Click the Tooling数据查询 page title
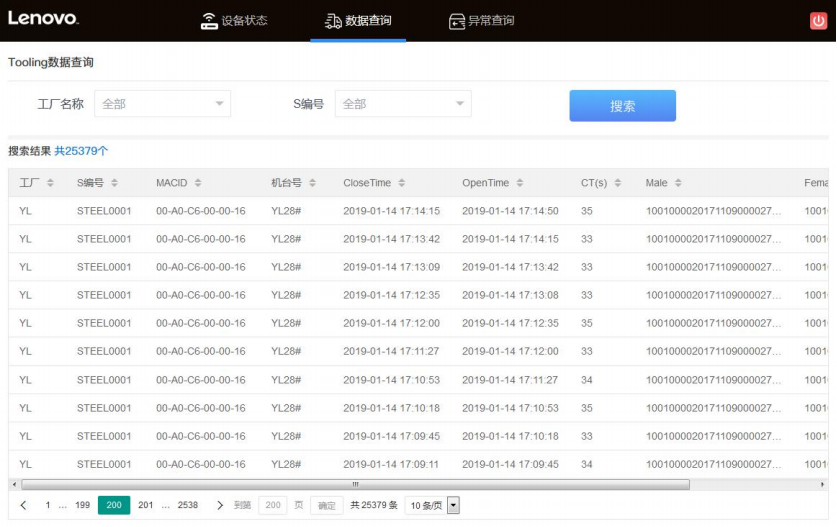Viewport: 837px width, 527px height. click(51, 62)
